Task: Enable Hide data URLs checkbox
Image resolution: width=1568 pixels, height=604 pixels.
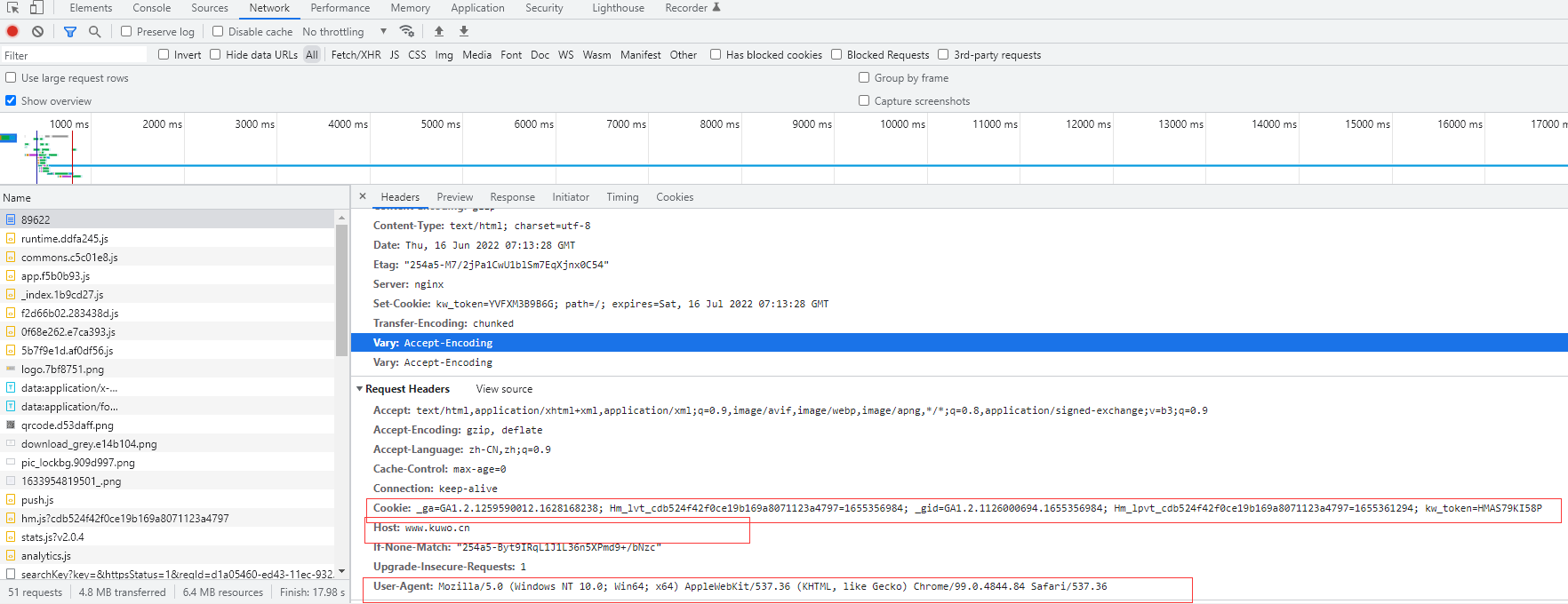Action: pos(215,54)
